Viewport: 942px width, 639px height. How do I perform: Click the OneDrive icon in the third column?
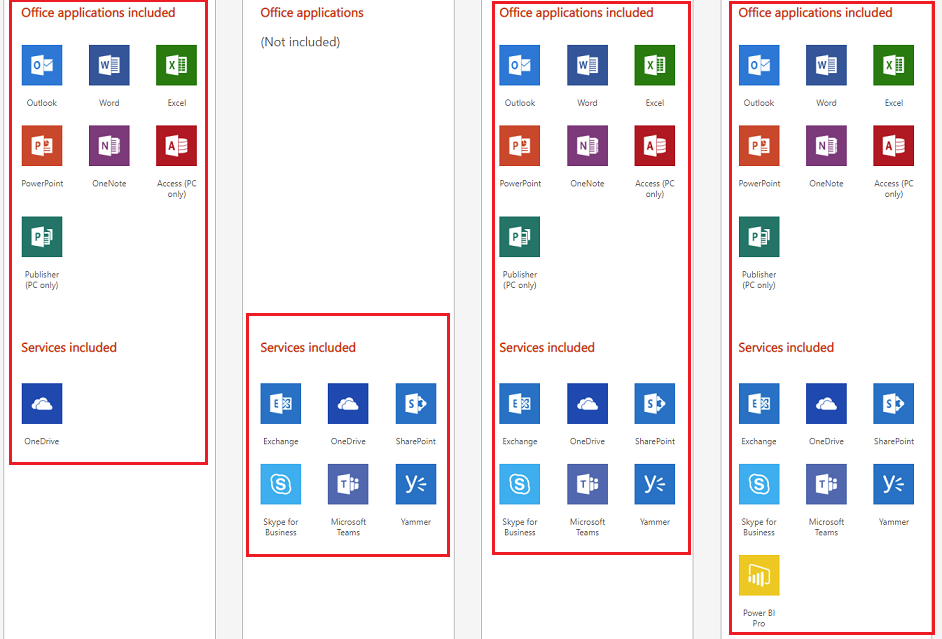point(588,404)
